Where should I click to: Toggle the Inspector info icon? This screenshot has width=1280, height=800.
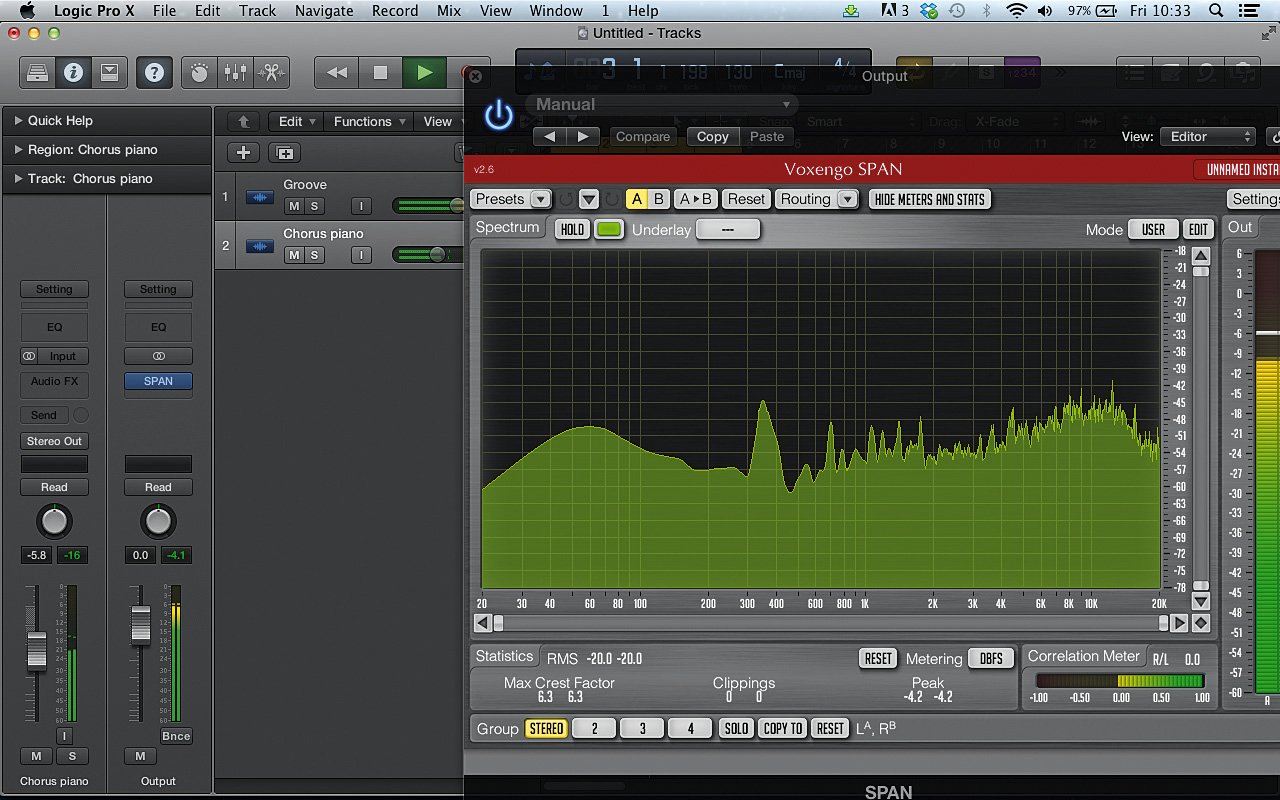(x=73, y=72)
